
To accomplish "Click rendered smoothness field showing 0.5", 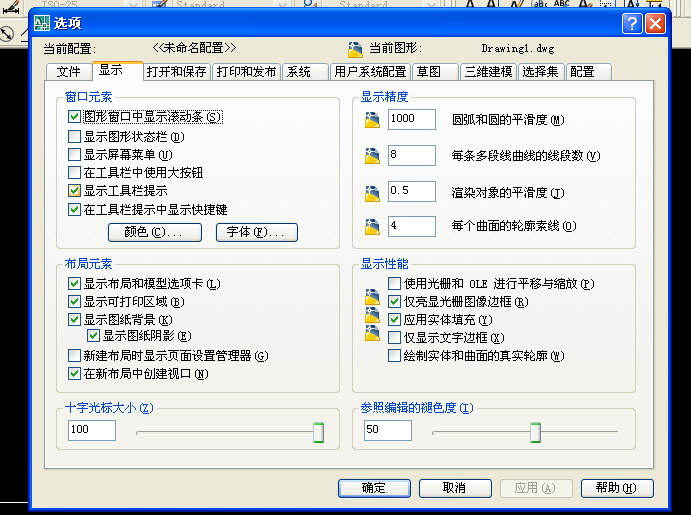I will [x=412, y=191].
